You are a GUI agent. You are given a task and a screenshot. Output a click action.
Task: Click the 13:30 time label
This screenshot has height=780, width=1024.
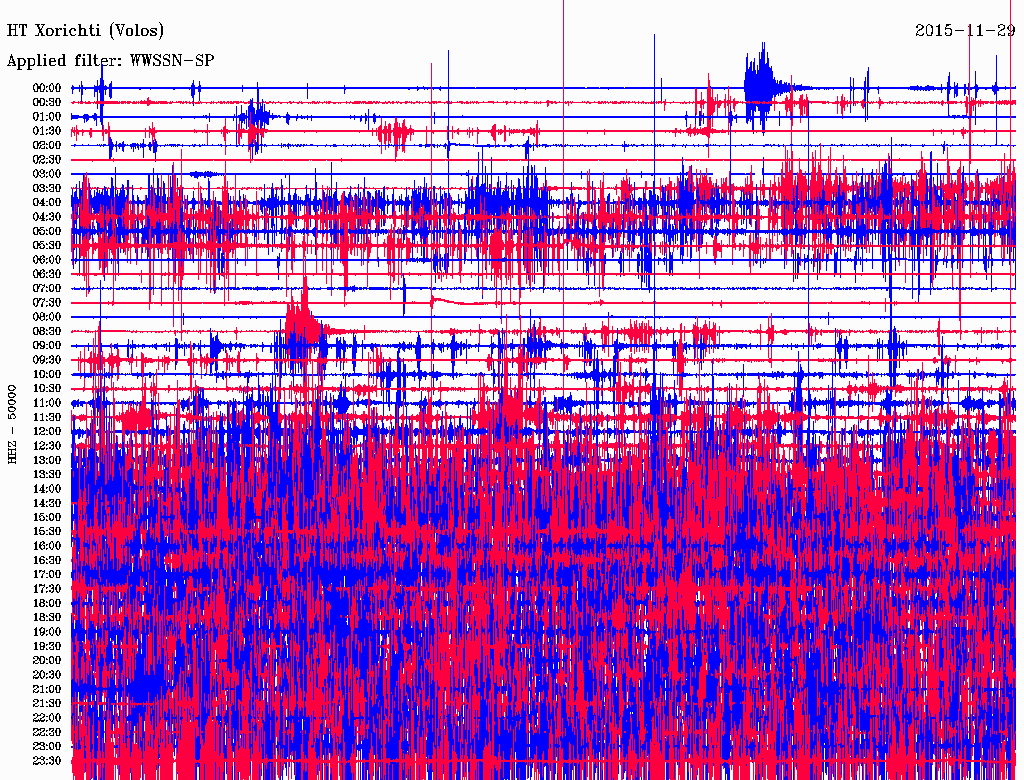[47, 474]
